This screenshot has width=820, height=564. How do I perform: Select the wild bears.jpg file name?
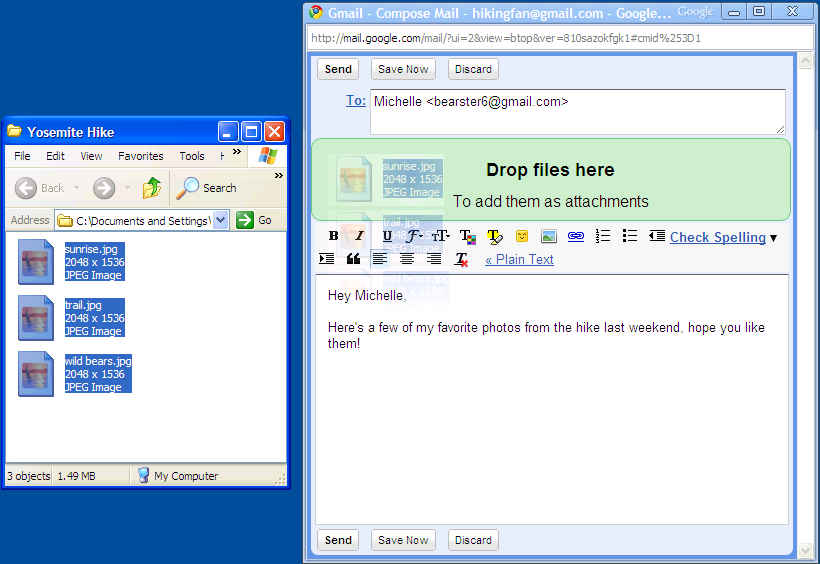[x=98, y=361]
